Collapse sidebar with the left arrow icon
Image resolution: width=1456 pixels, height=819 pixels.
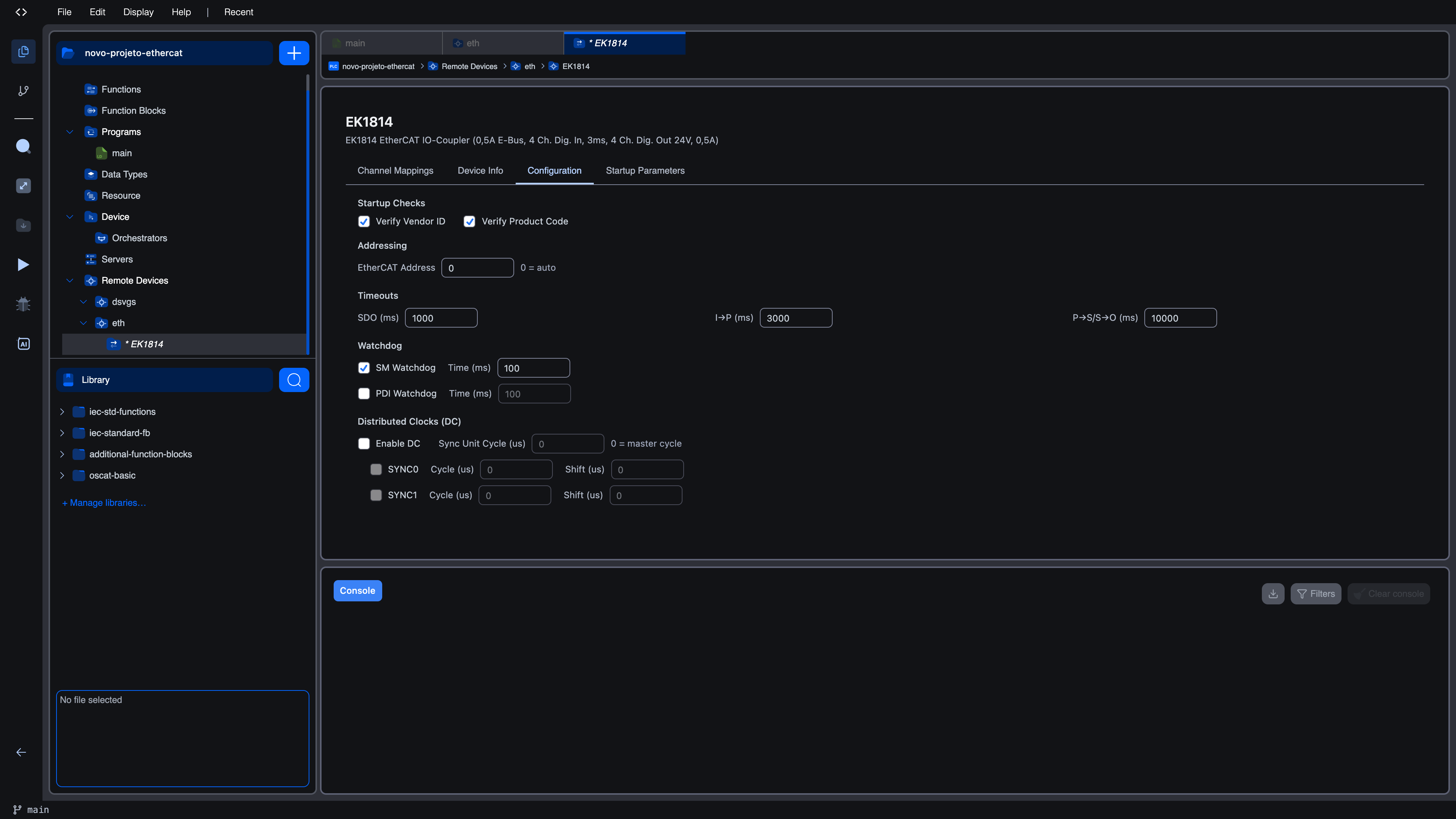pyautogui.click(x=22, y=752)
